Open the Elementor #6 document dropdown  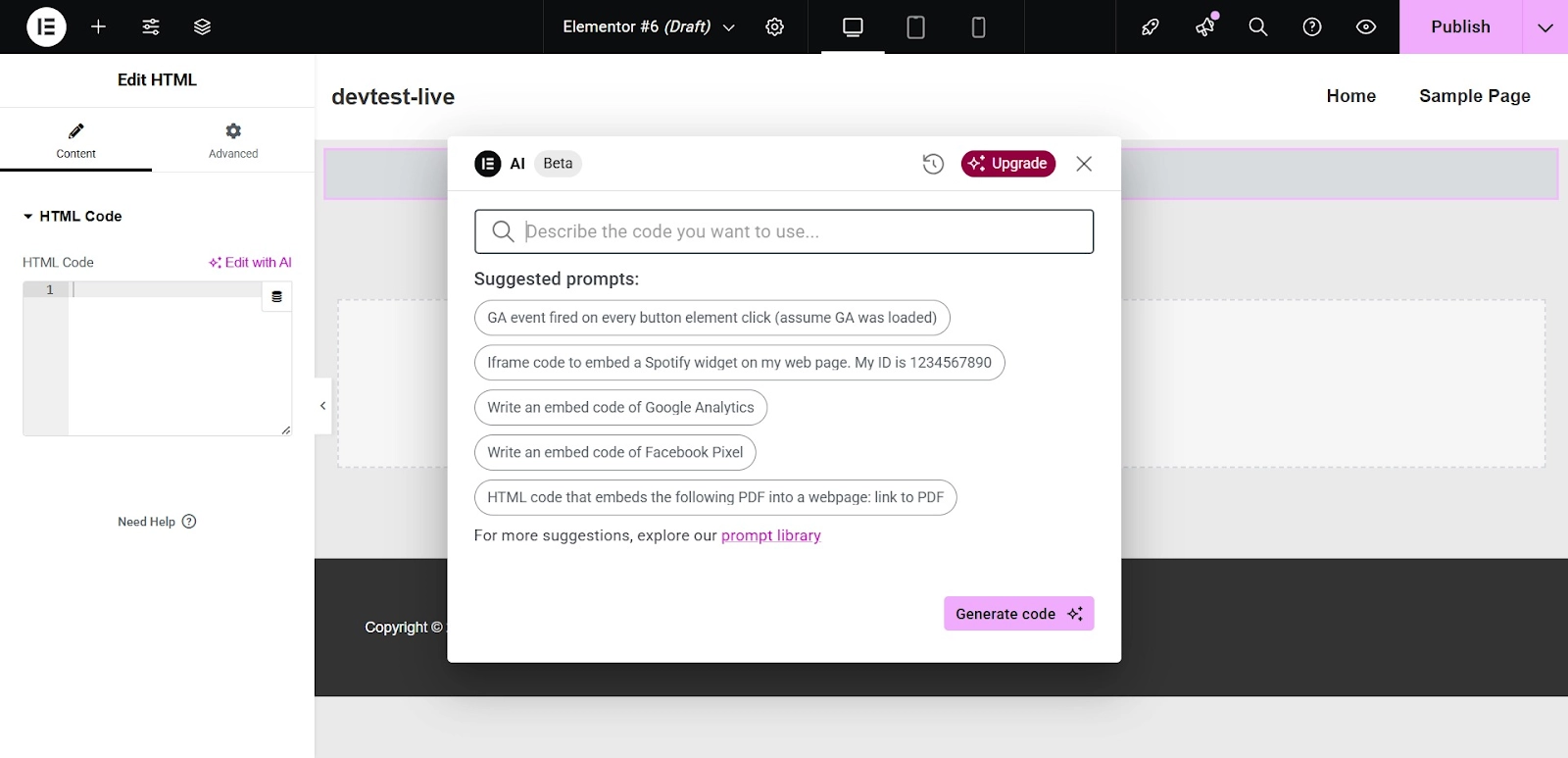coord(649,26)
